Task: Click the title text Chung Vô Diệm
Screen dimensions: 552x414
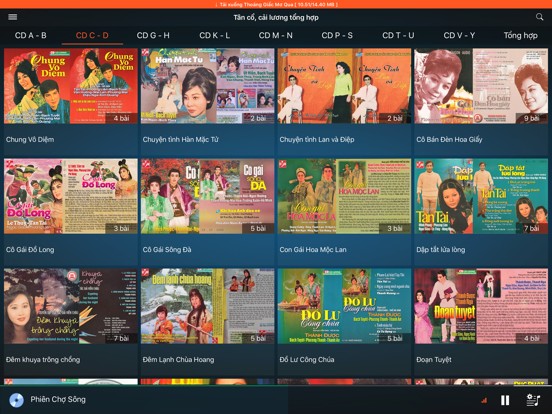Action: click(30, 139)
